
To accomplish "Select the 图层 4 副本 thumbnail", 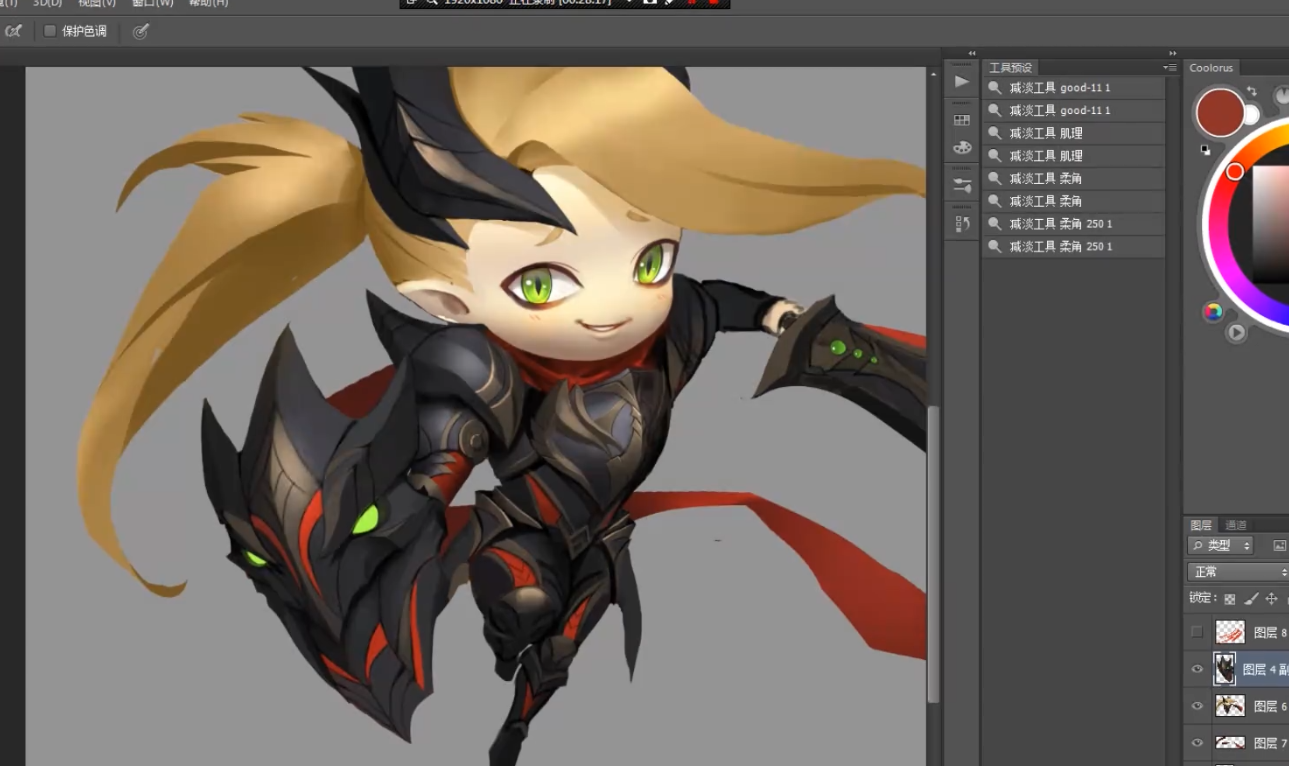I will [x=1224, y=669].
